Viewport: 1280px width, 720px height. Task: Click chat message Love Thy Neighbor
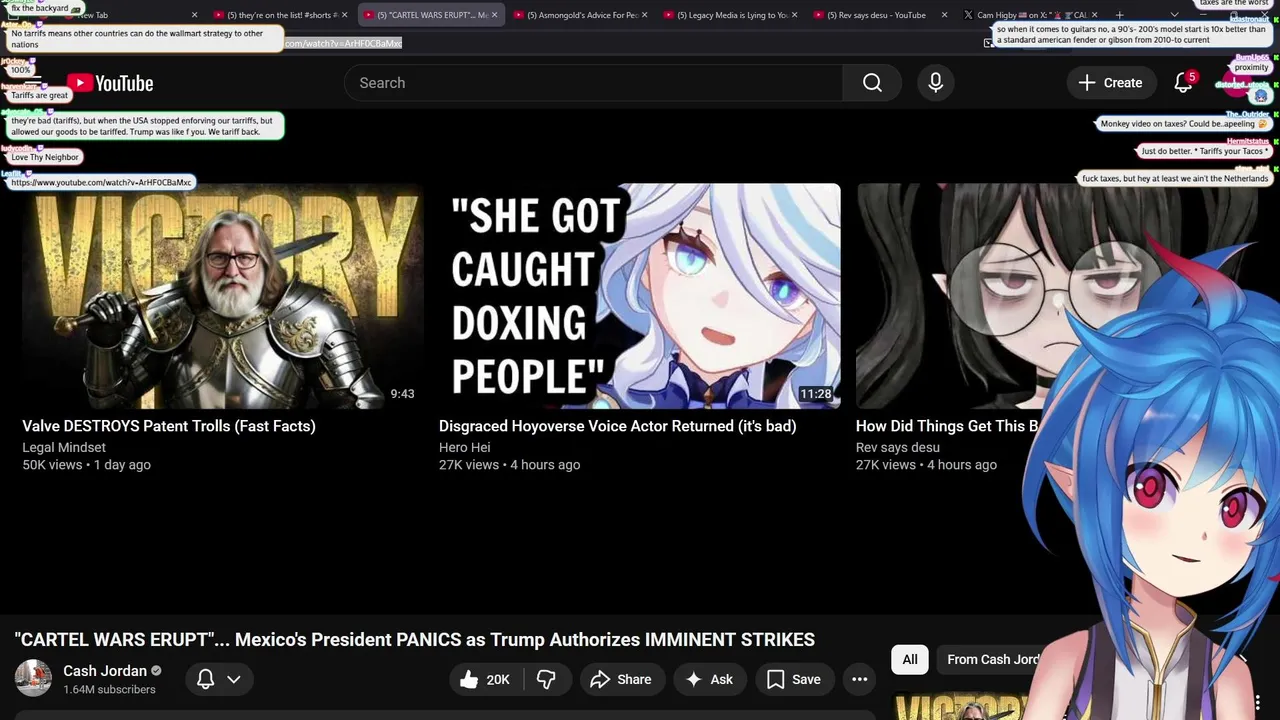[x=45, y=157]
